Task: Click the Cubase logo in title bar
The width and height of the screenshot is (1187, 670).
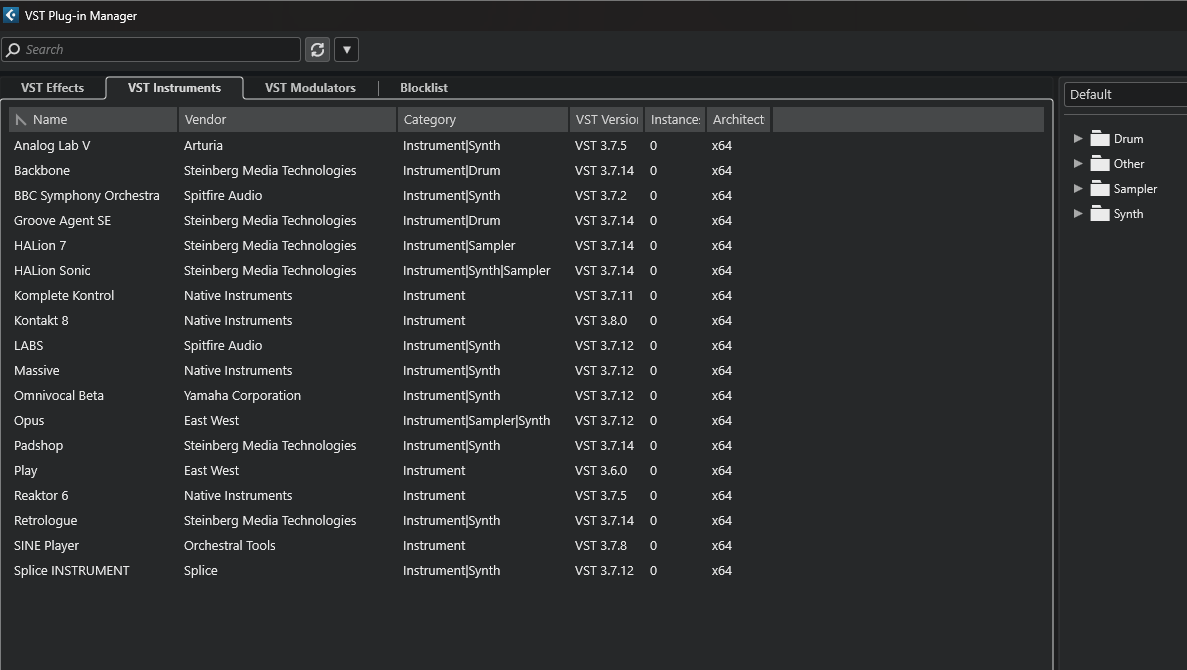Action: pos(11,15)
